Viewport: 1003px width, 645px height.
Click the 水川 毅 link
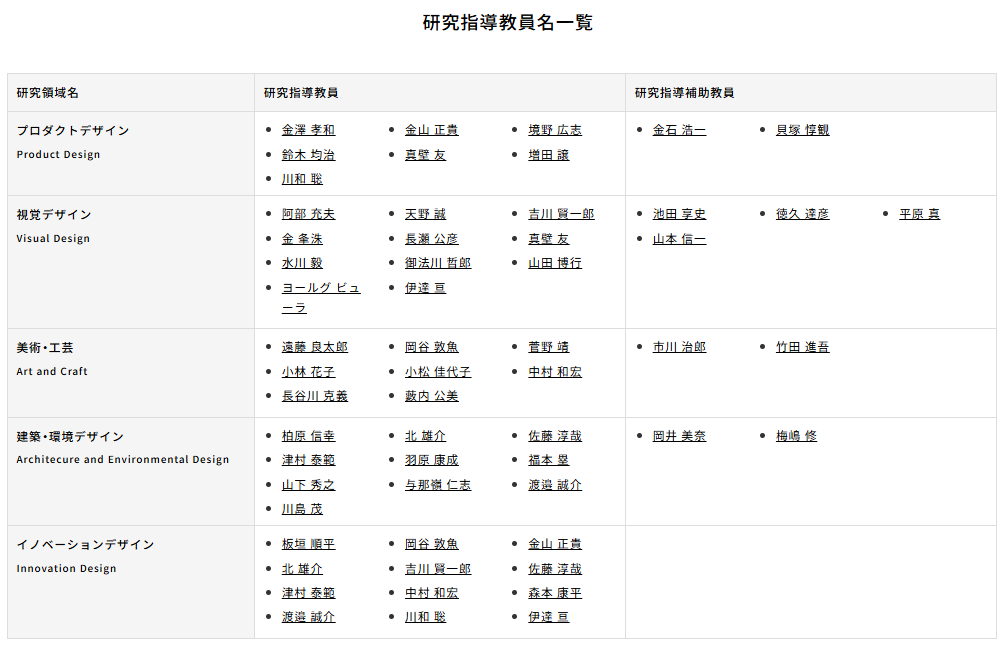point(302,263)
